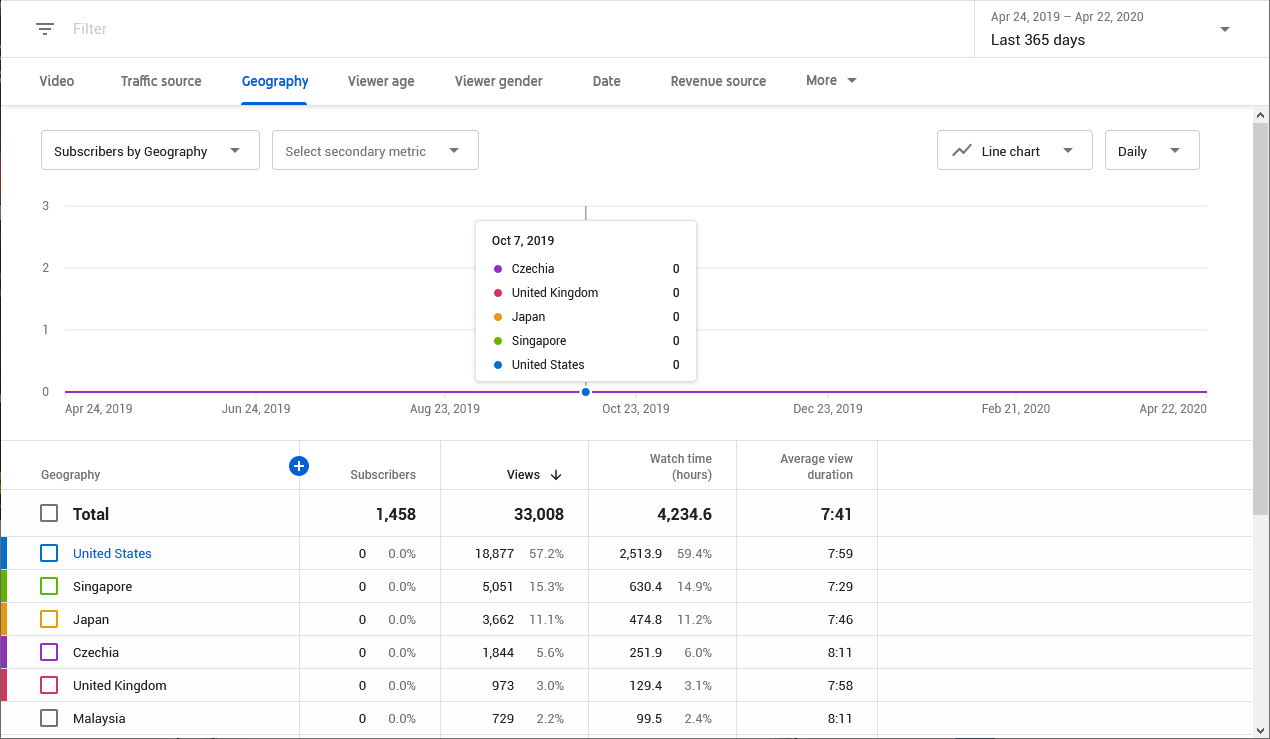The height and width of the screenshot is (739, 1270).
Task: Open the Revenue source tab
Action: (x=718, y=81)
